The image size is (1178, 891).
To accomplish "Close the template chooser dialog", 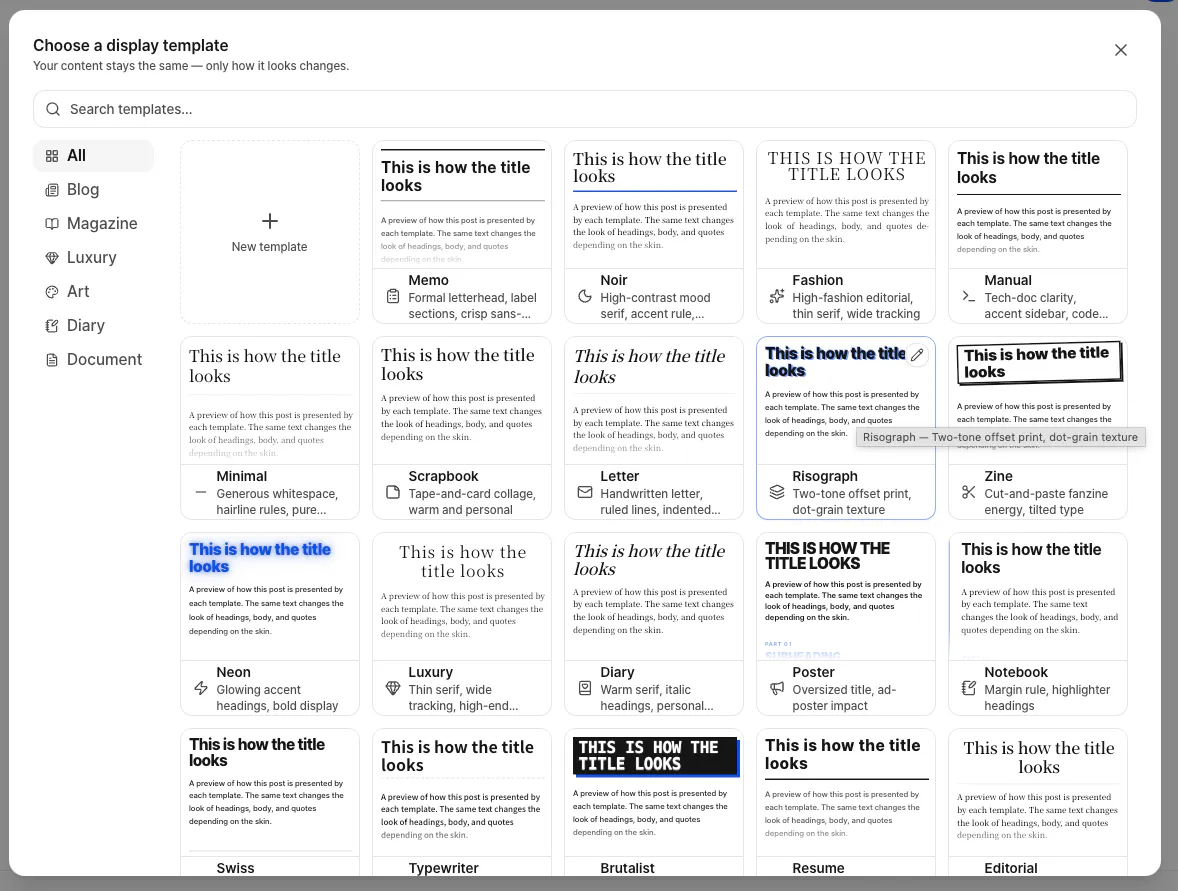I will [1121, 50].
